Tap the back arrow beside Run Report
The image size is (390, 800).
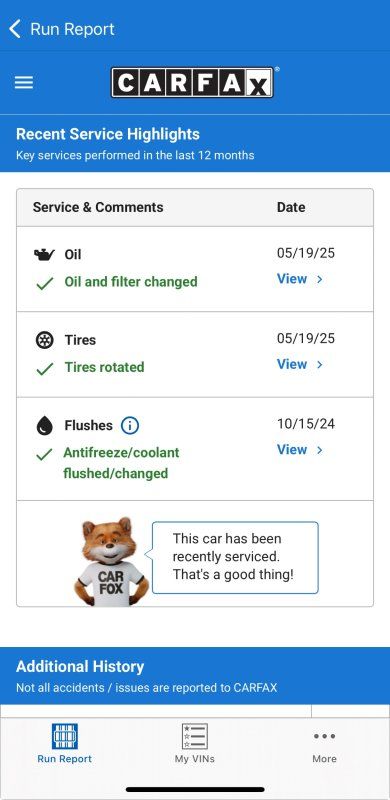(15, 29)
